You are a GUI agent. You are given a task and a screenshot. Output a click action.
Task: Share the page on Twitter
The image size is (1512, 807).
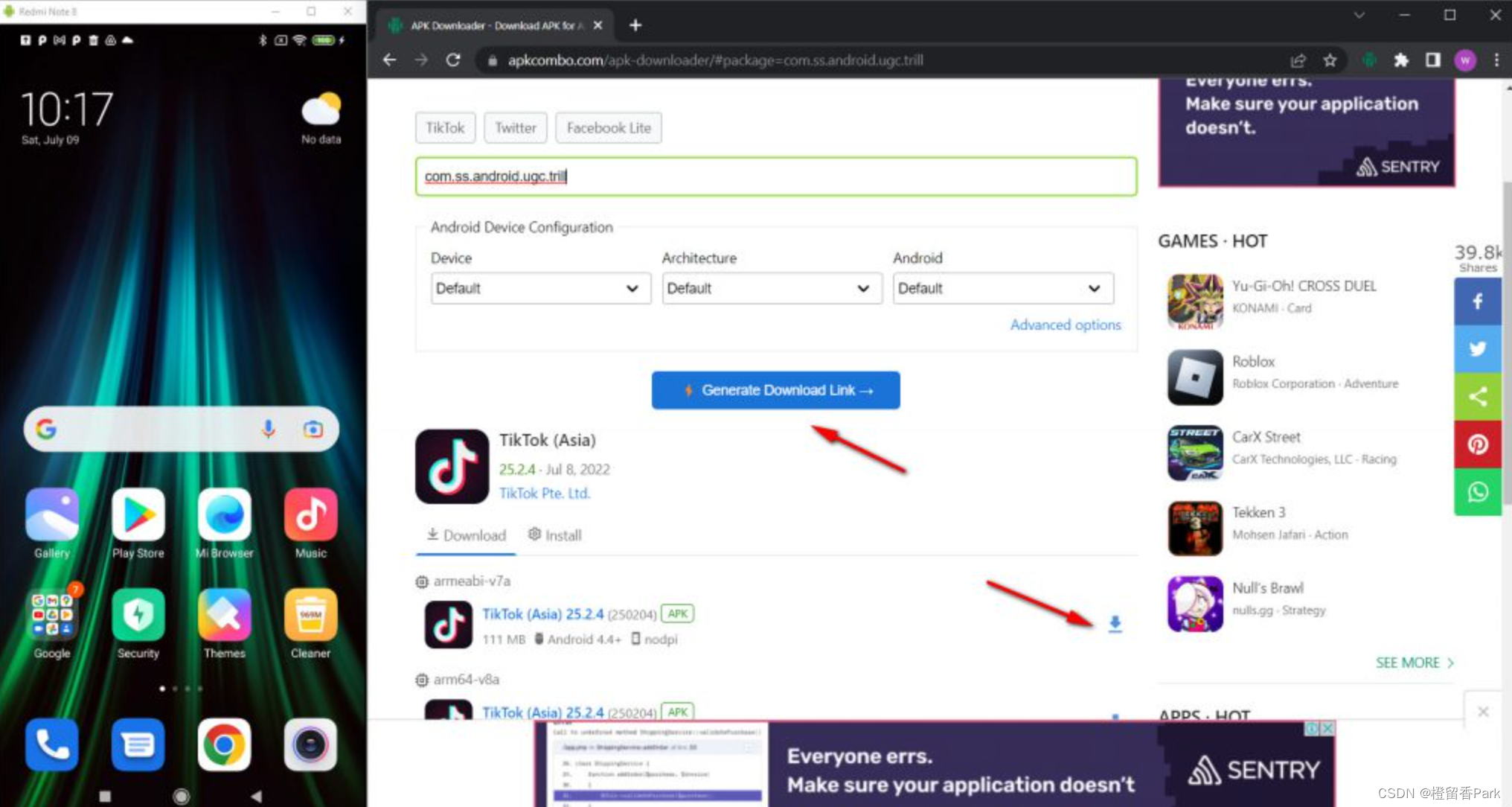(1478, 348)
